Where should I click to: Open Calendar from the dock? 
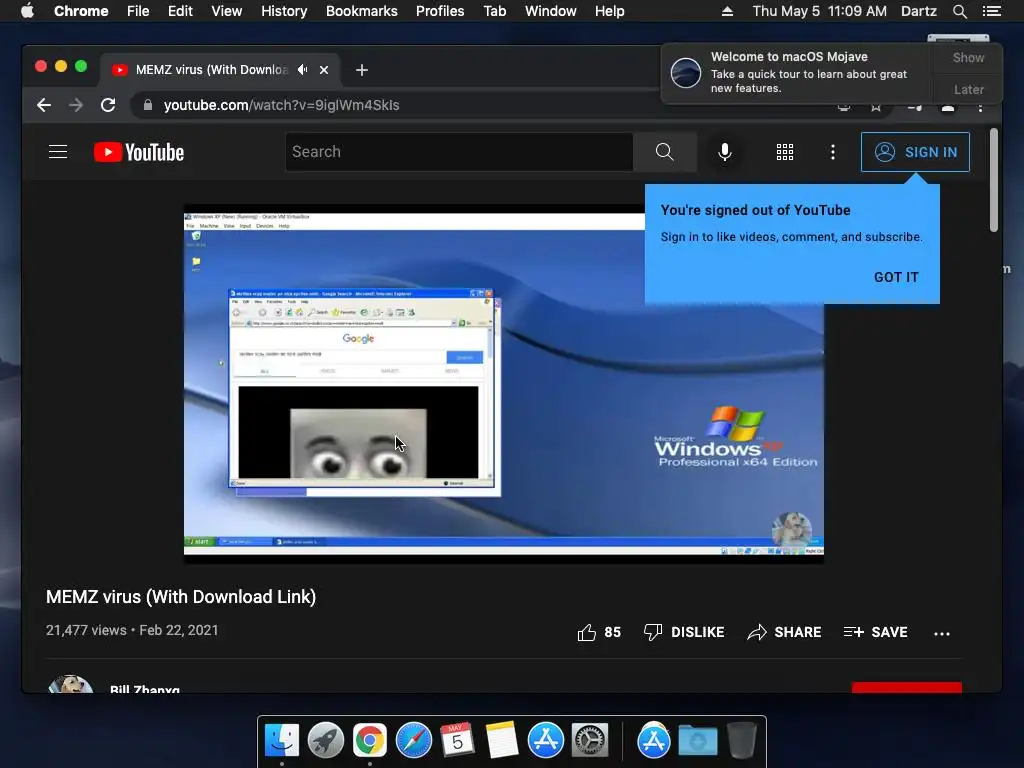coord(457,740)
